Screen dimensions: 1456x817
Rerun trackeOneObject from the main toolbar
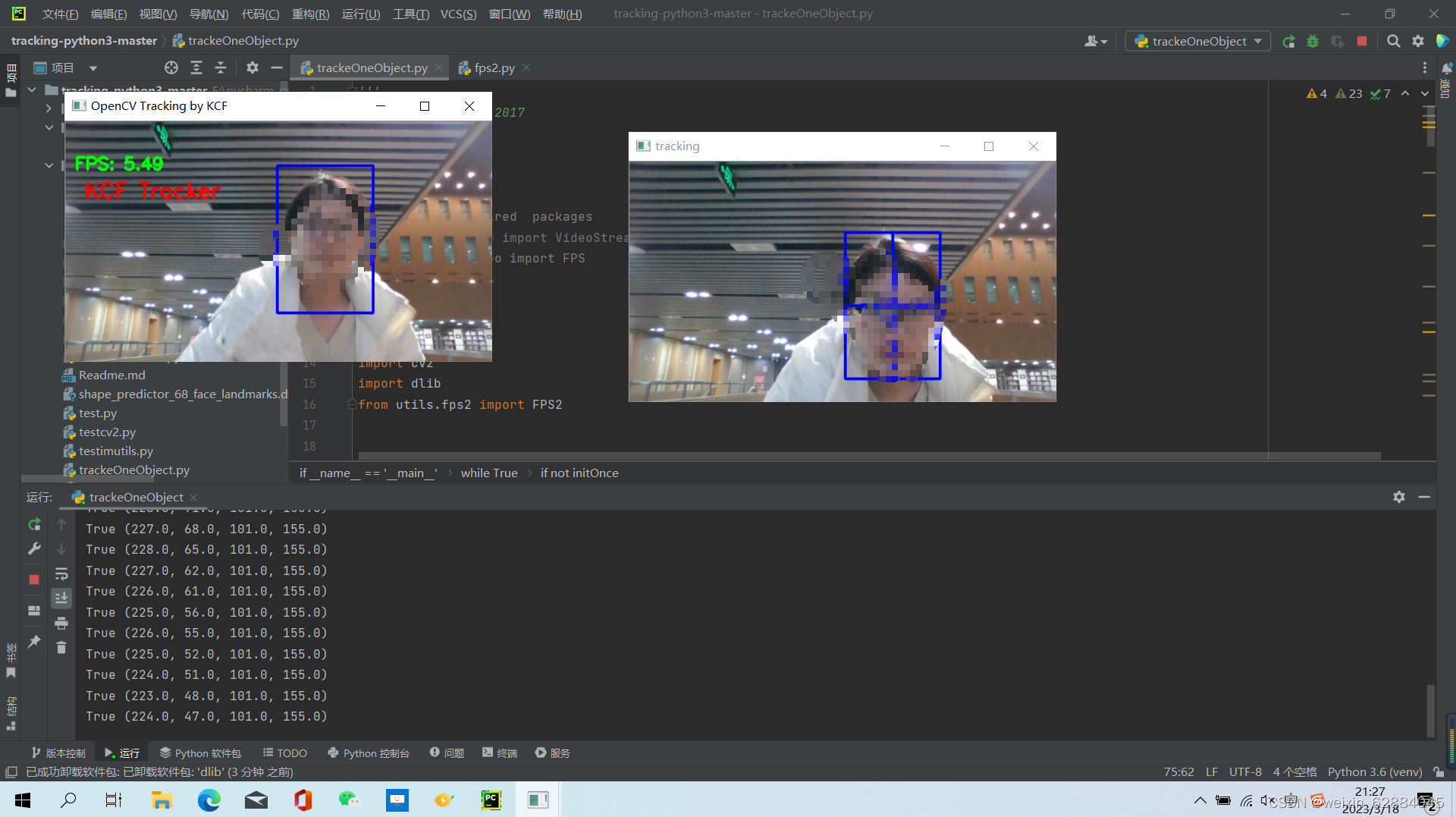1288,41
